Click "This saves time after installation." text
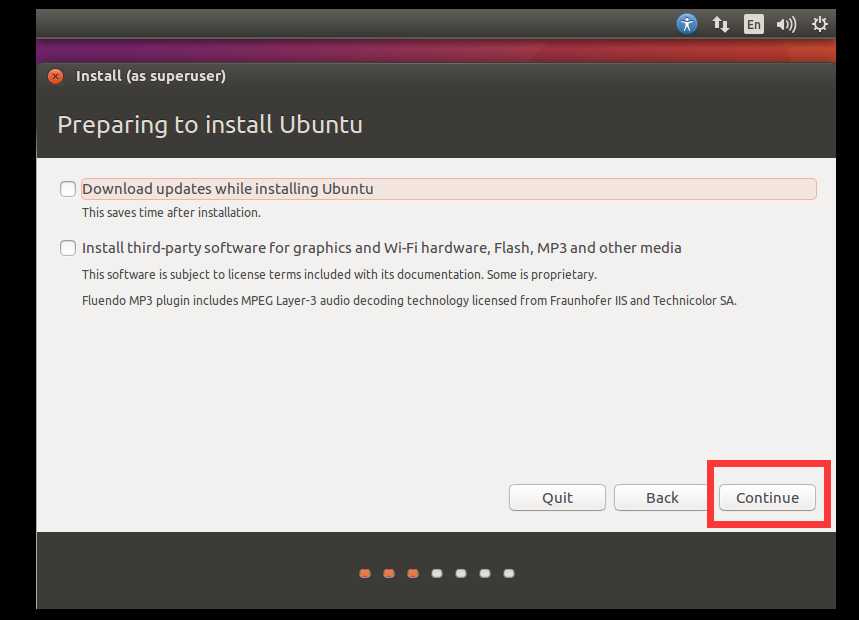The width and height of the screenshot is (859, 620). [x=171, y=213]
